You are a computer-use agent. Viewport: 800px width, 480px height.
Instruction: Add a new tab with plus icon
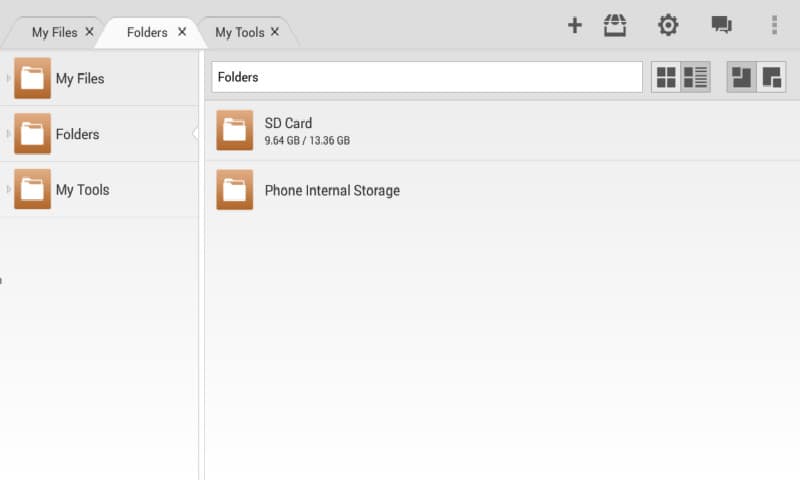tap(574, 25)
